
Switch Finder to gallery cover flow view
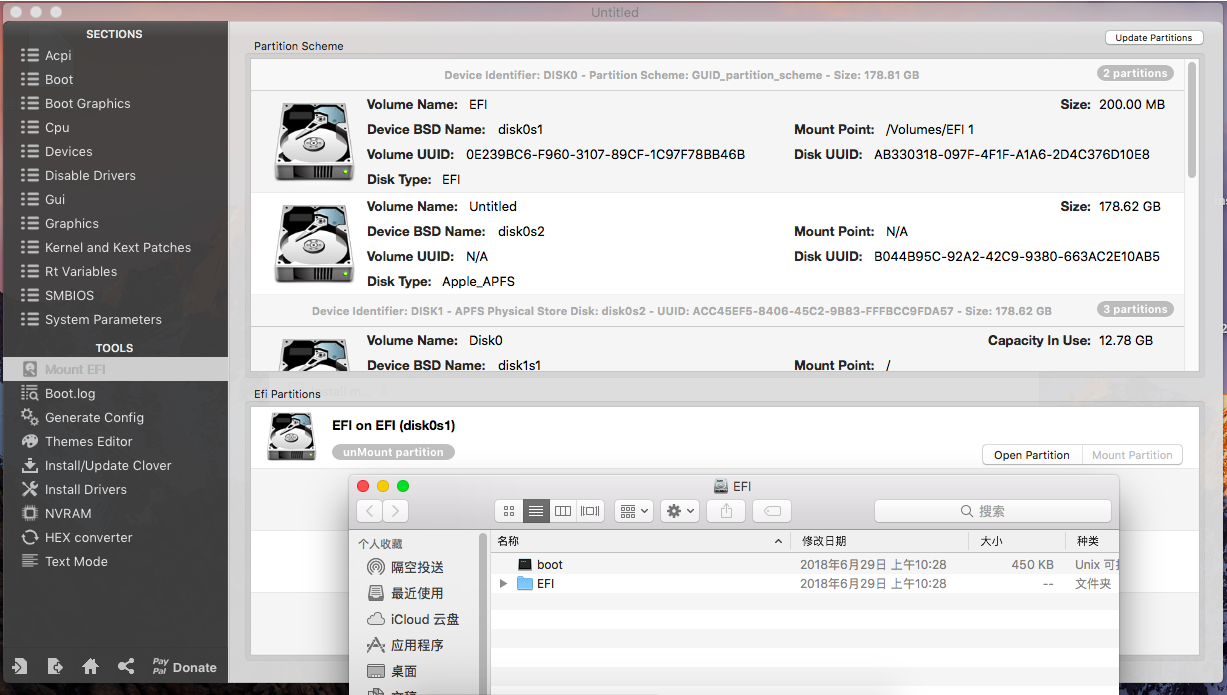590,511
